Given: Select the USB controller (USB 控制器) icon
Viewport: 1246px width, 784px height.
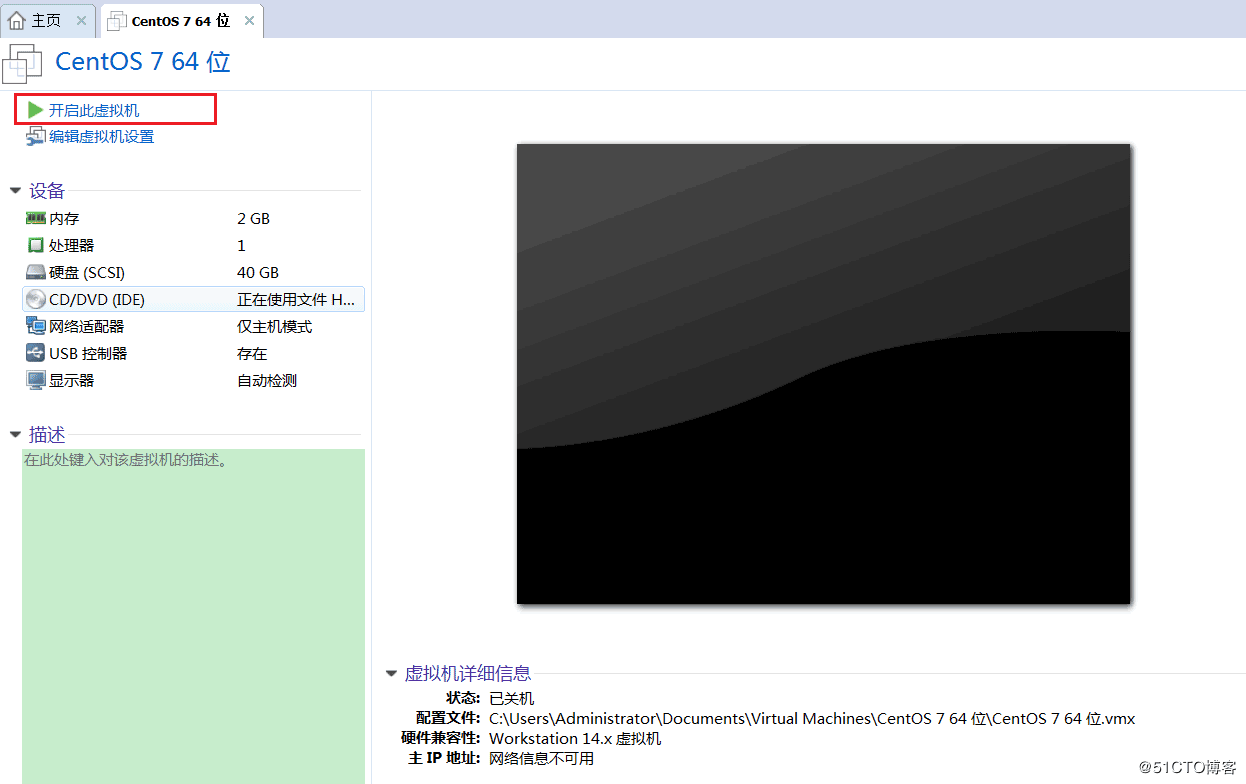Looking at the screenshot, I should (36, 353).
